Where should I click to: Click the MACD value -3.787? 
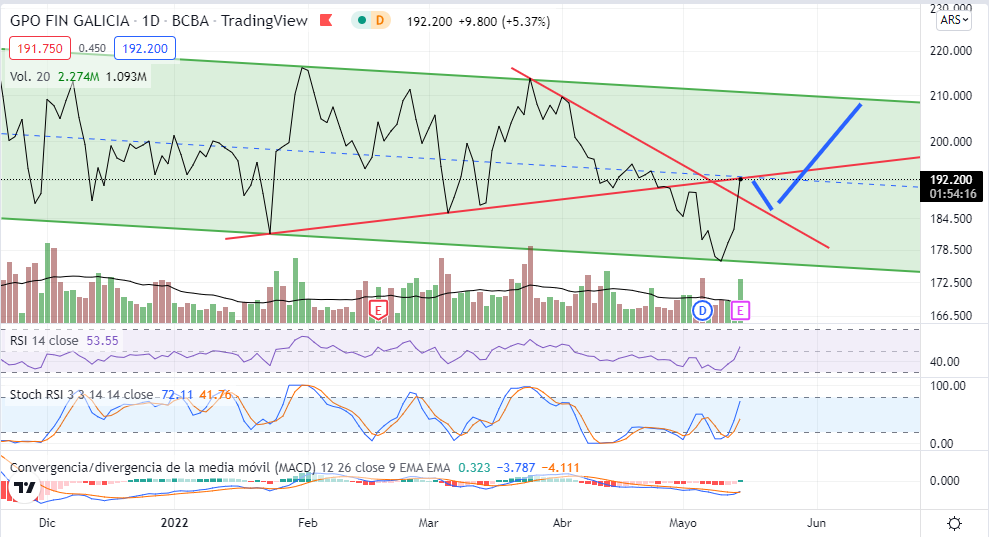516,468
